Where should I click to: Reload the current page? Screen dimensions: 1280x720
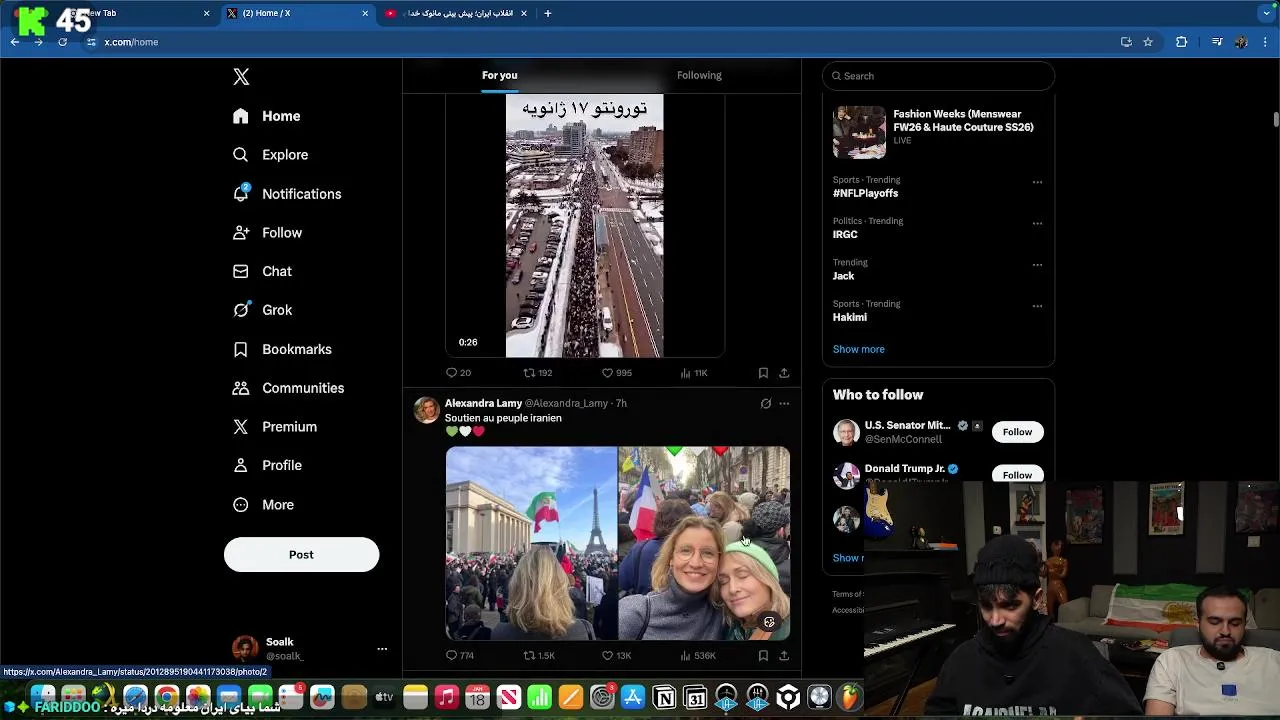coord(62,42)
